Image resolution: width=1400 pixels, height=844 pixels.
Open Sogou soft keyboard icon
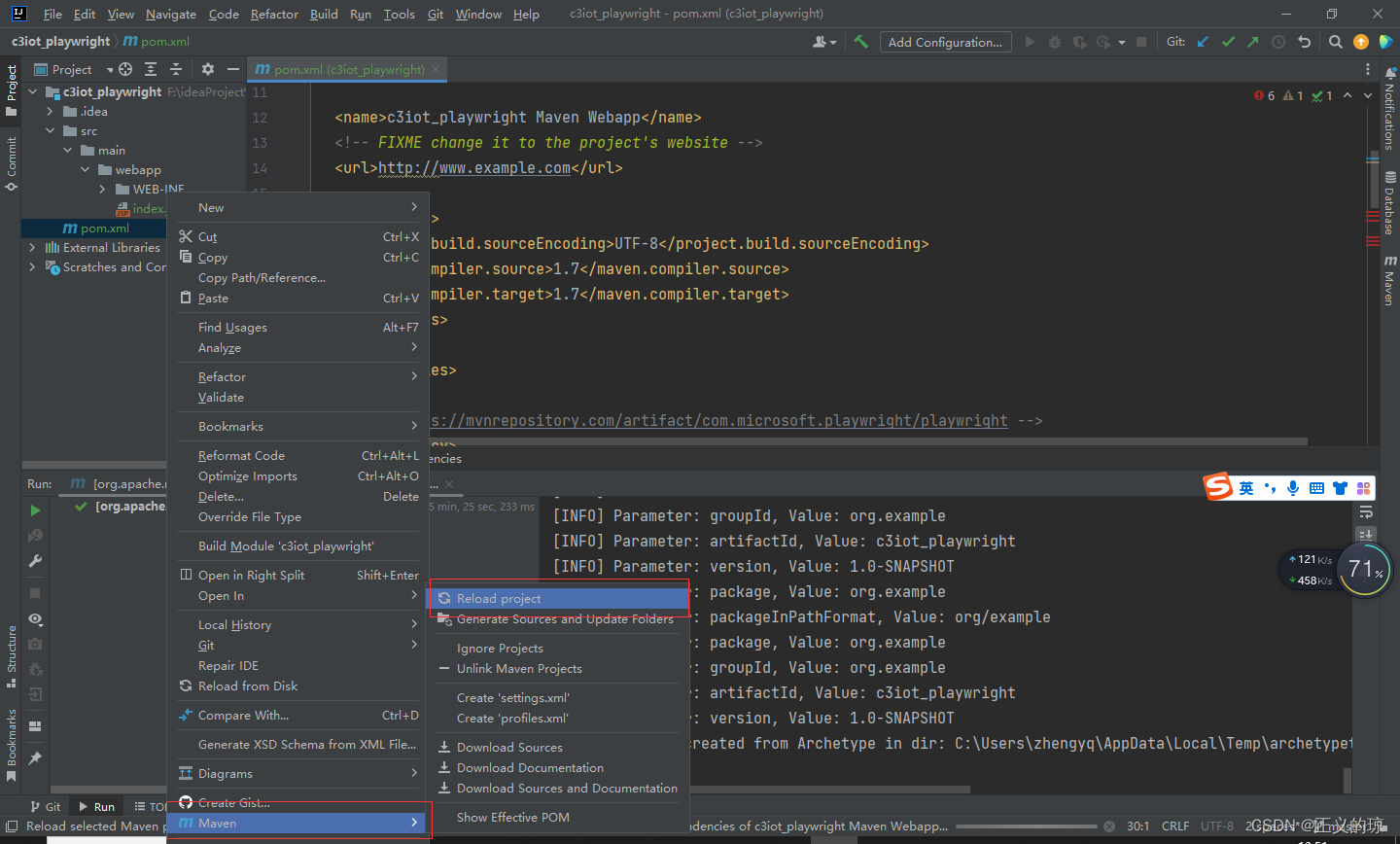1316,488
